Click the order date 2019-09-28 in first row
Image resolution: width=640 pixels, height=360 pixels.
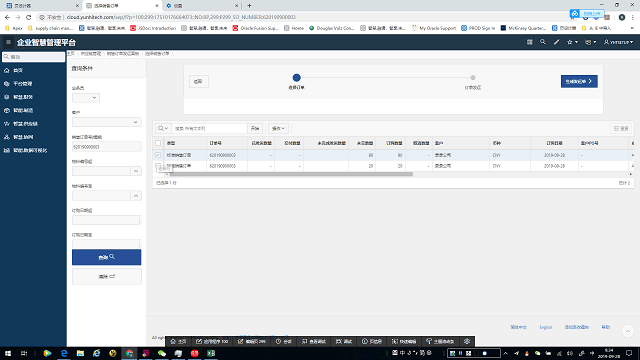pyautogui.click(x=554, y=155)
